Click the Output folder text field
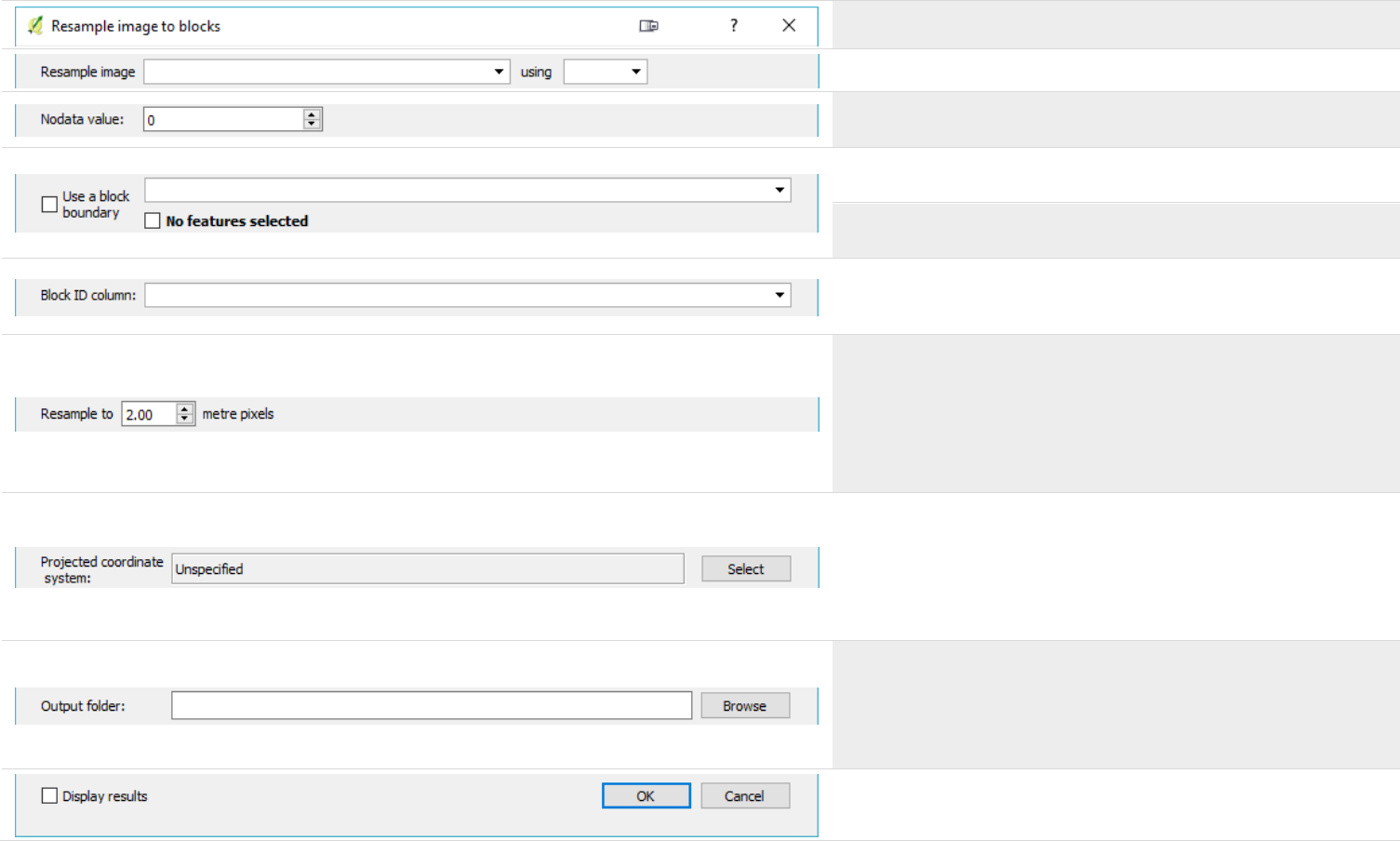The width and height of the screenshot is (1400, 841). tap(432, 706)
